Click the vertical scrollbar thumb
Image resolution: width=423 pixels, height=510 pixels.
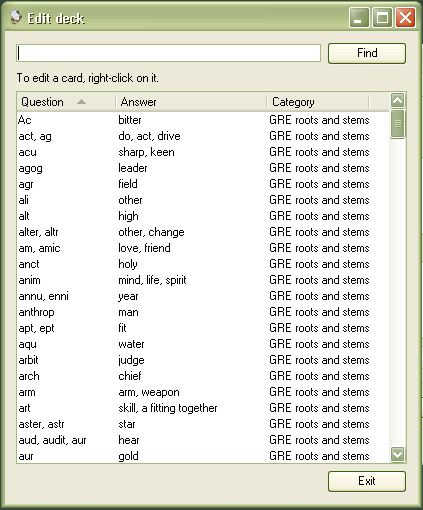(397, 124)
